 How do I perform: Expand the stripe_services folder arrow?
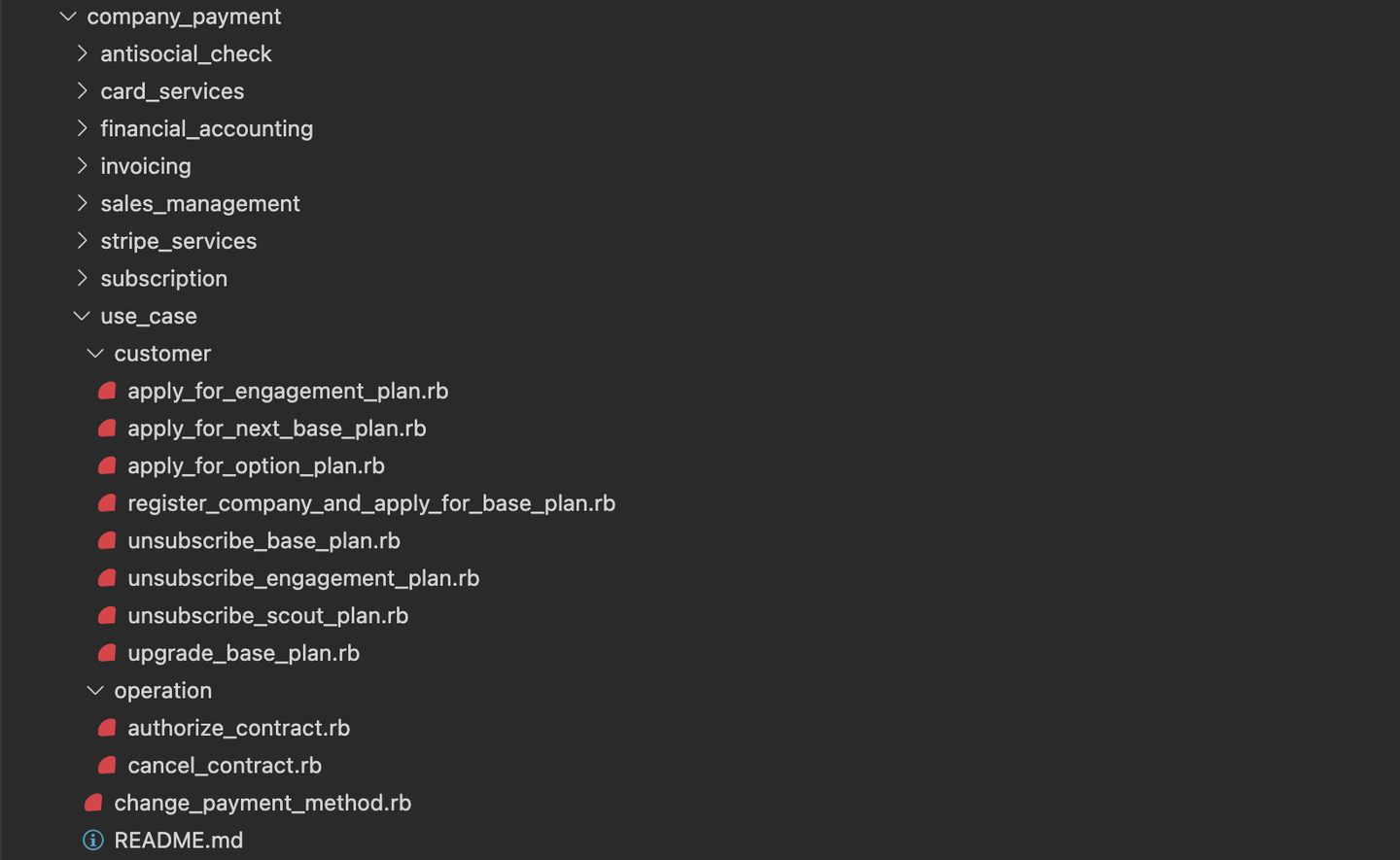[x=82, y=241]
